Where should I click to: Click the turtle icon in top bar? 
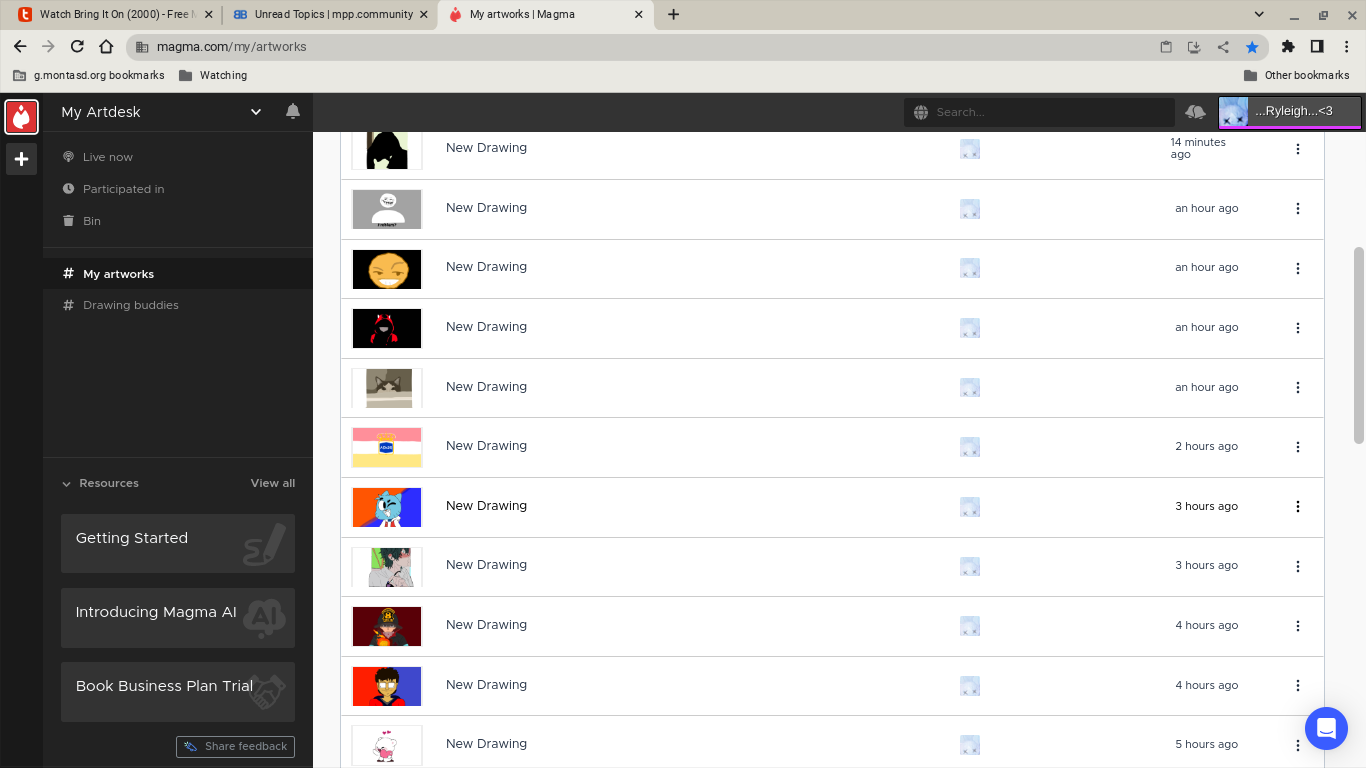click(1195, 112)
